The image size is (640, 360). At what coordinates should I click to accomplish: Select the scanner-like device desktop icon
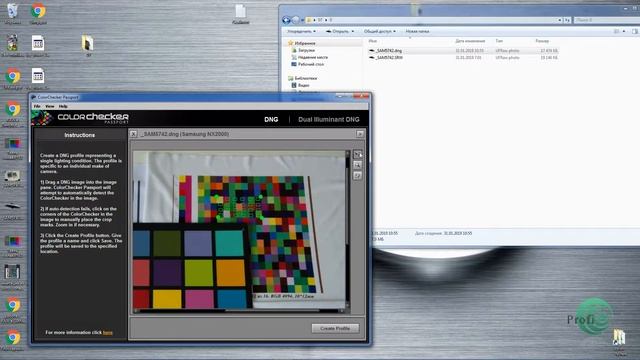[x=13, y=179]
